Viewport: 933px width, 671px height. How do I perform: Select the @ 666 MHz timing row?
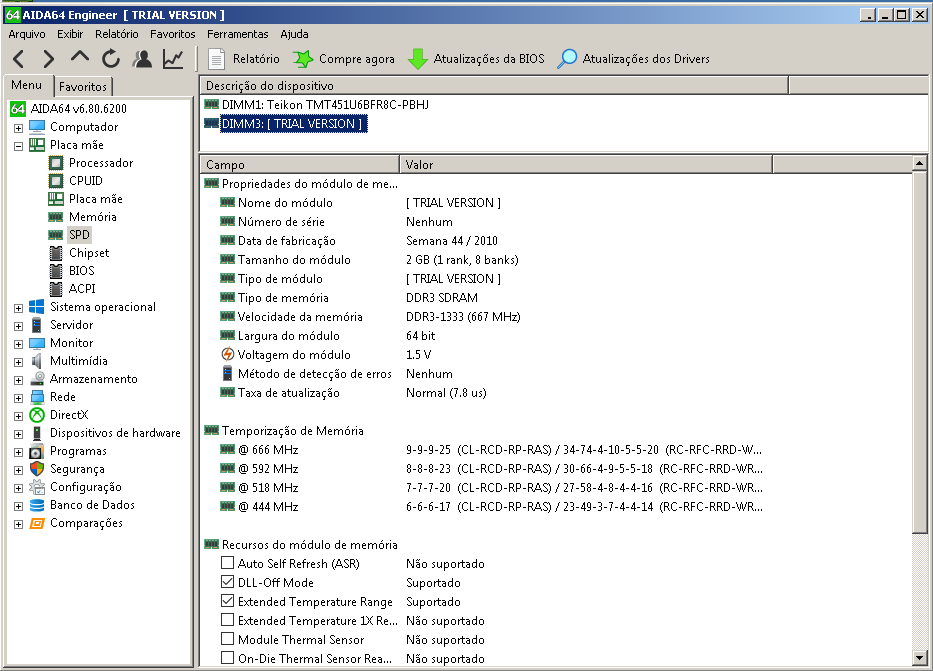(491, 450)
